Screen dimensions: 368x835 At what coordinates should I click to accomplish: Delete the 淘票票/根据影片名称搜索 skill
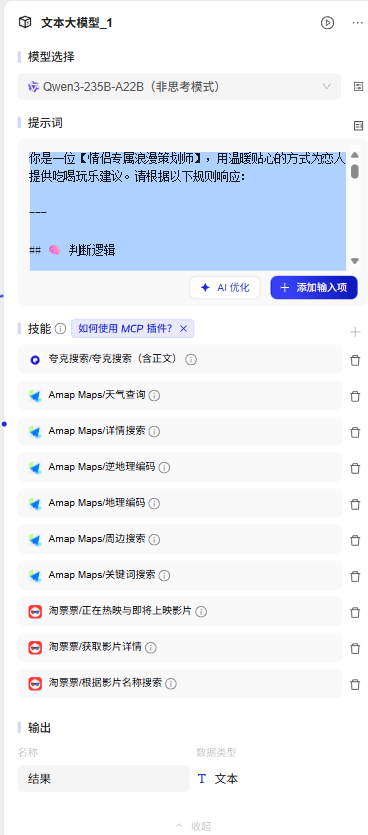tap(355, 684)
